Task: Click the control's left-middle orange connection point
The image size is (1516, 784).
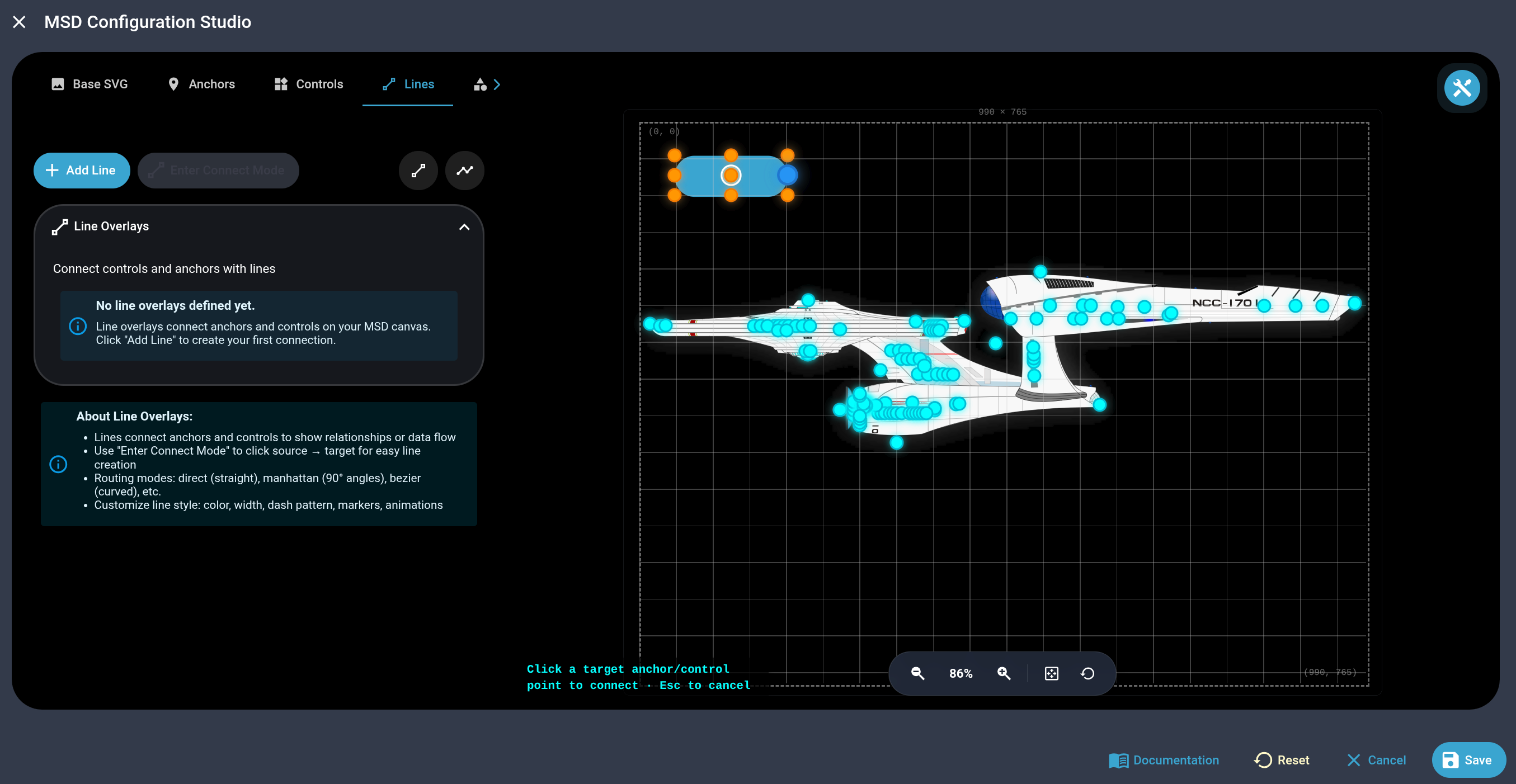Action: (675, 175)
